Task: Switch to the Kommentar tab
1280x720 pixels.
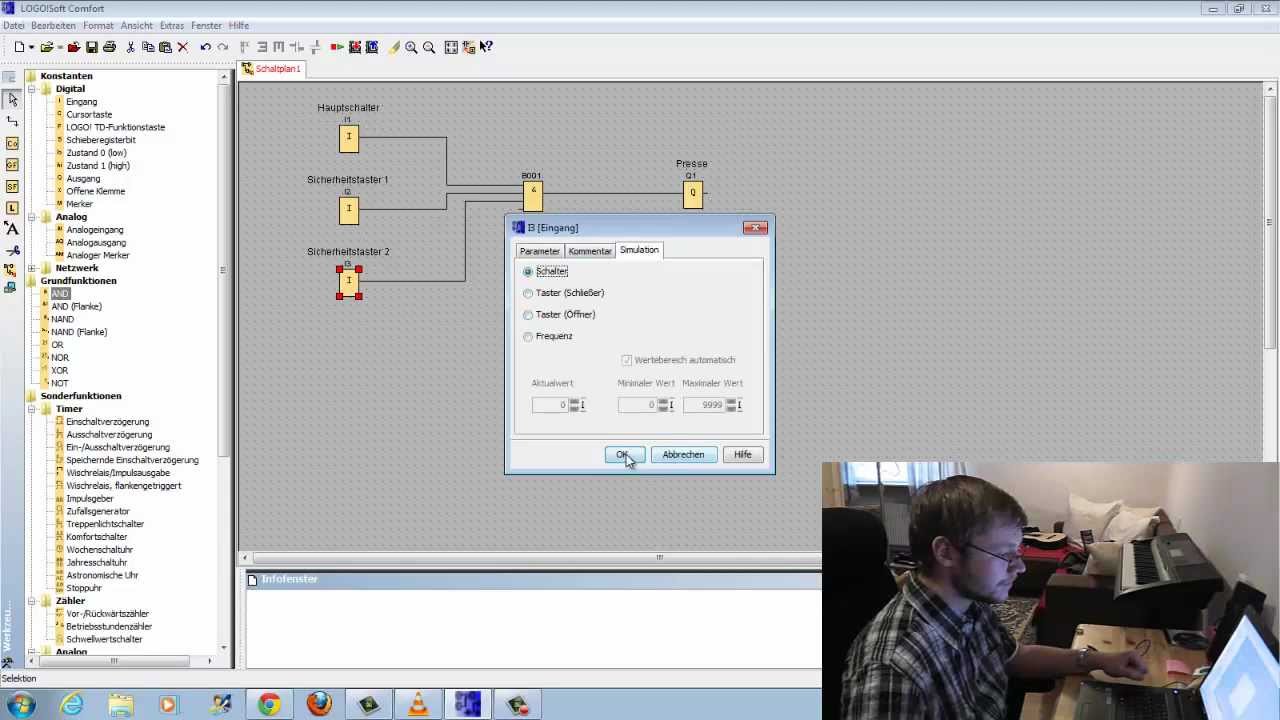Action: click(x=590, y=251)
